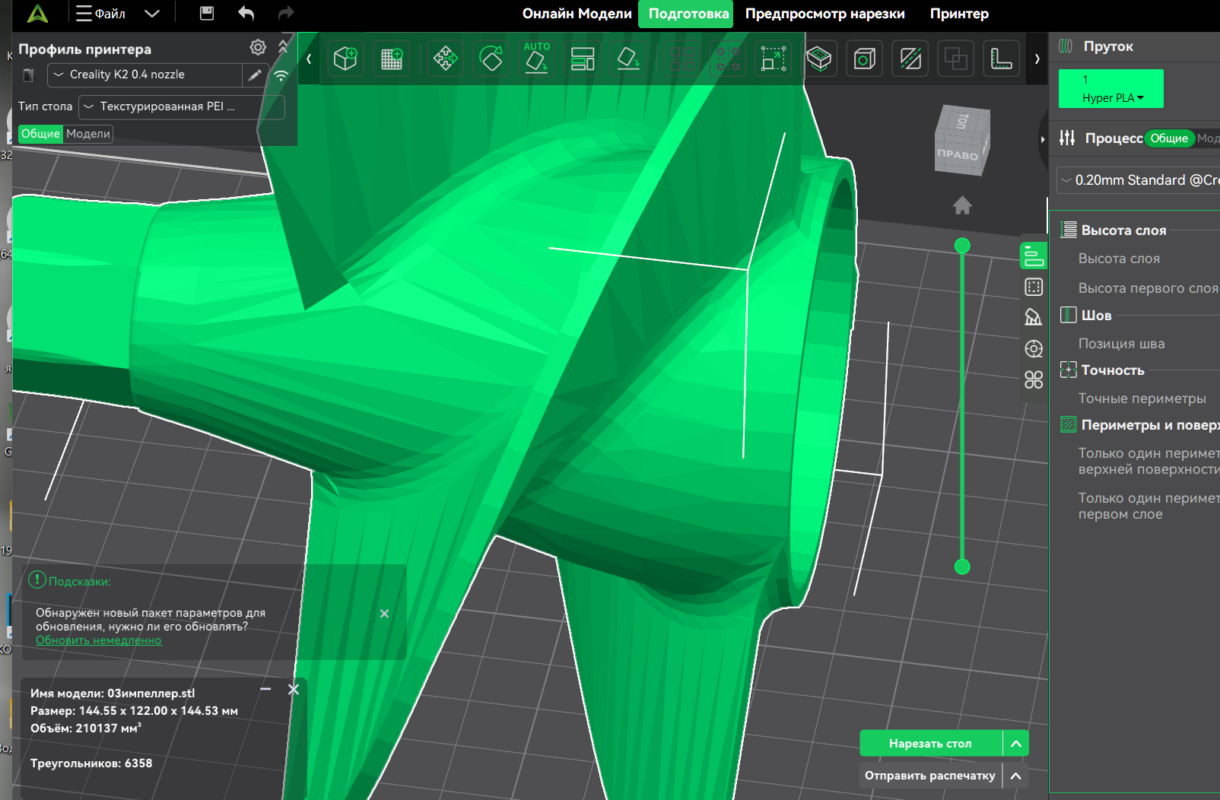
Task: Switch the printer profile panel to Модели
Action: pos(88,134)
